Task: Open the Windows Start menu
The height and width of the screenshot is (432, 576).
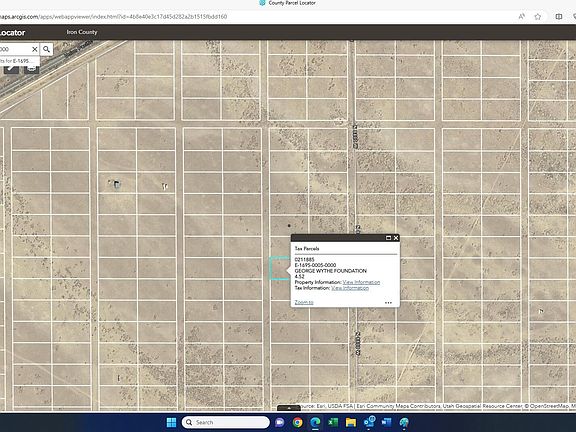Action: pyautogui.click(x=171, y=422)
